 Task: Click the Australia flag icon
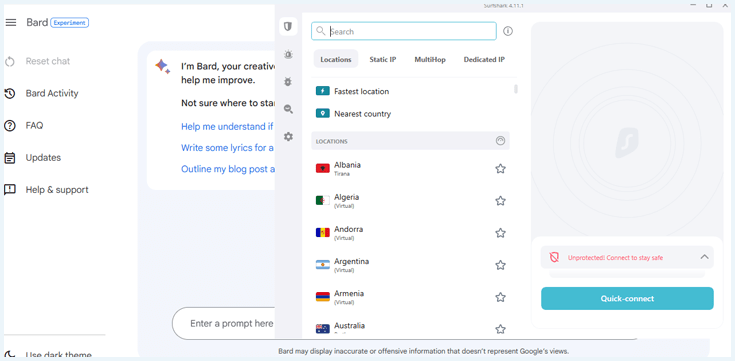coord(322,329)
